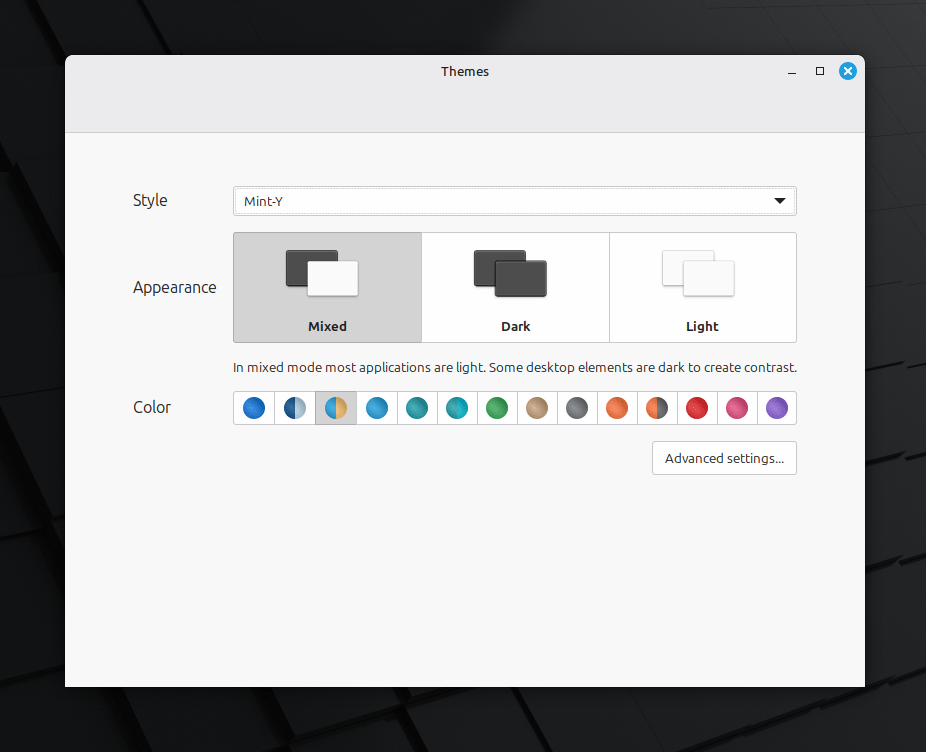926x752 pixels.
Task: Click the Color label
Action: 152,407
